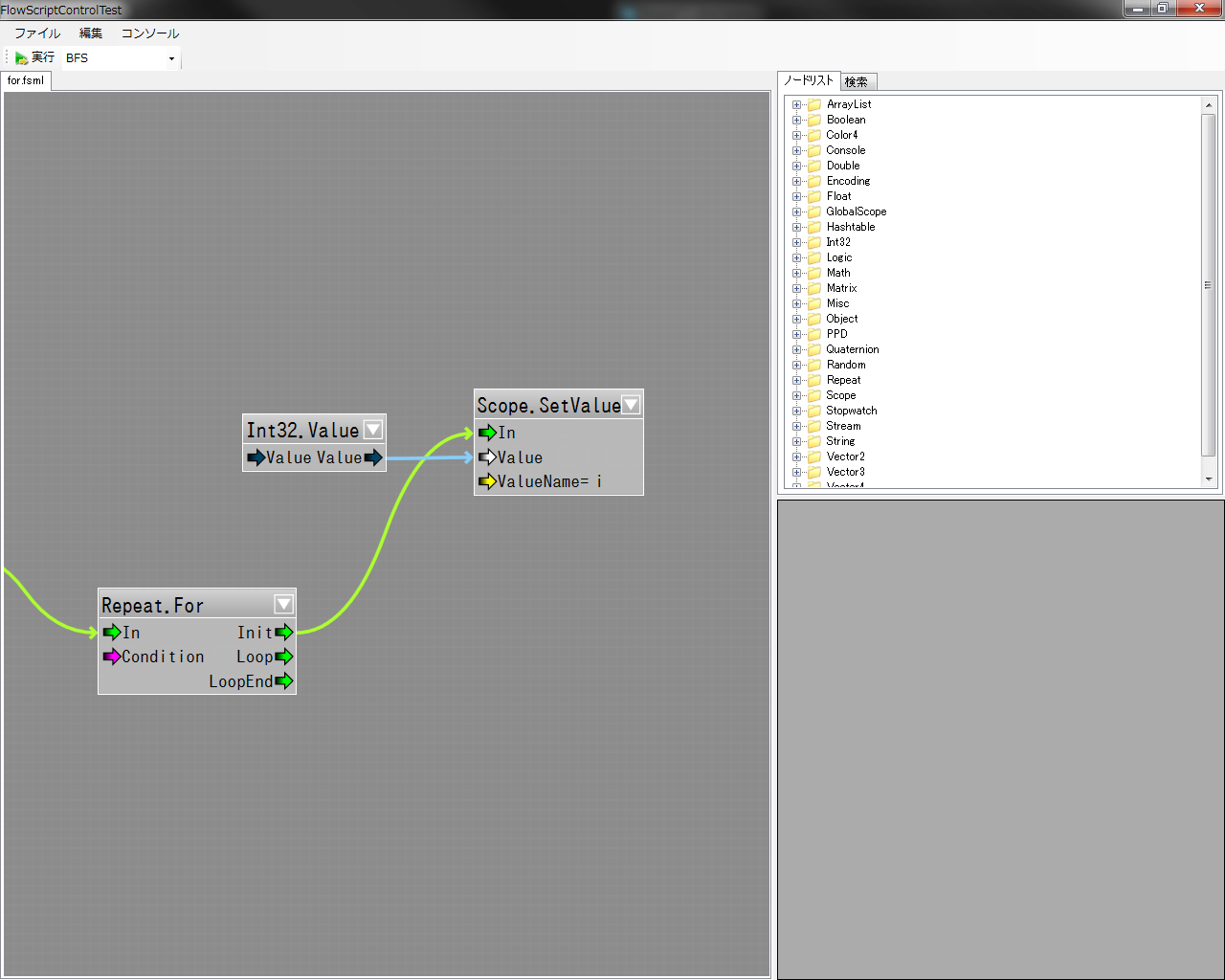Switch to the 検索 tab
Viewport: 1225px width, 980px height.
point(857,82)
